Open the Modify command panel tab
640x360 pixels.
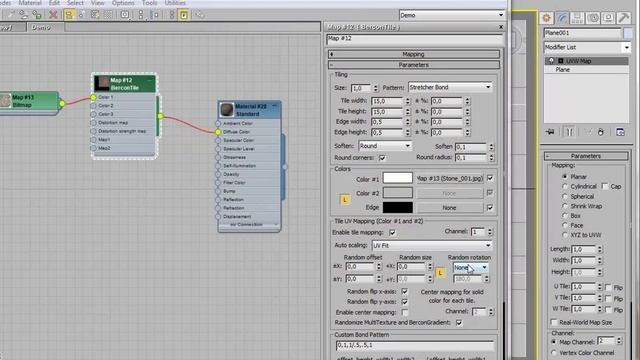(x=562, y=18)
